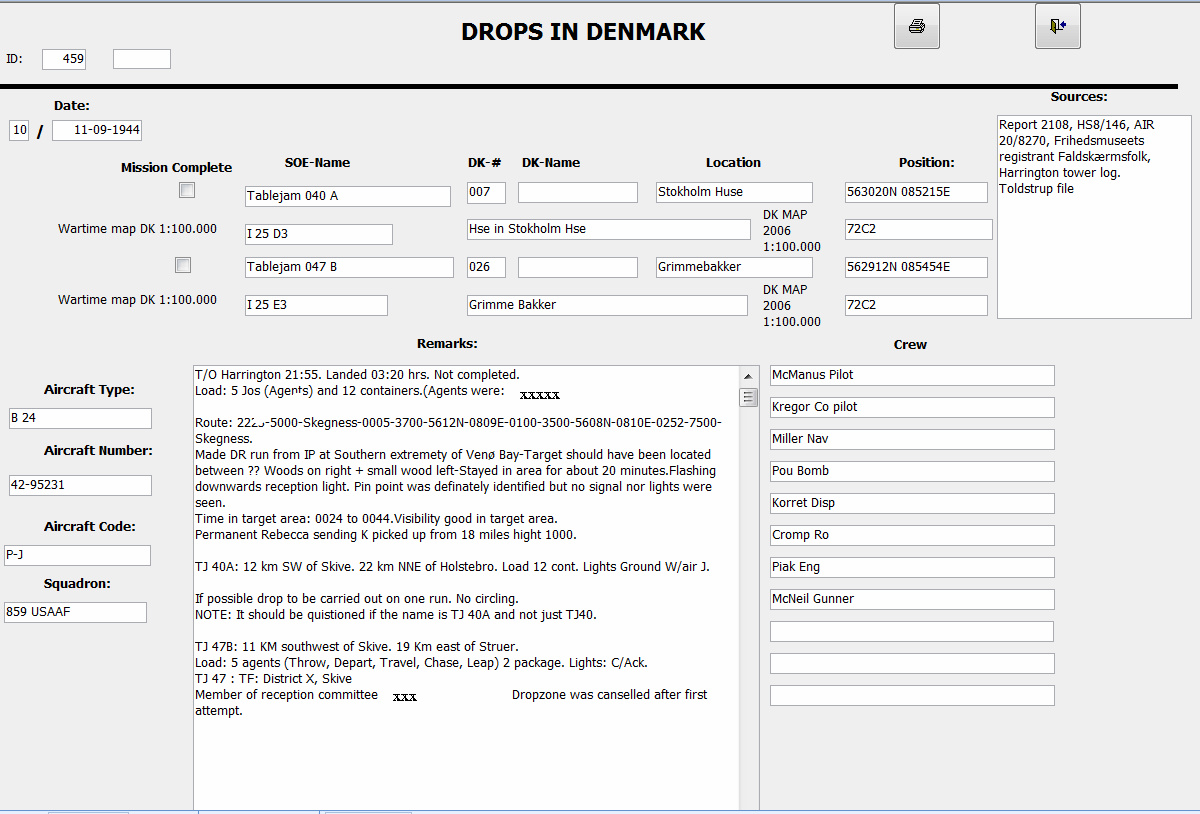The width and height of the screenshot is (1200, 814).
Task: Click Position field 563020N 085215E
Action: click(x=916, y=192)
